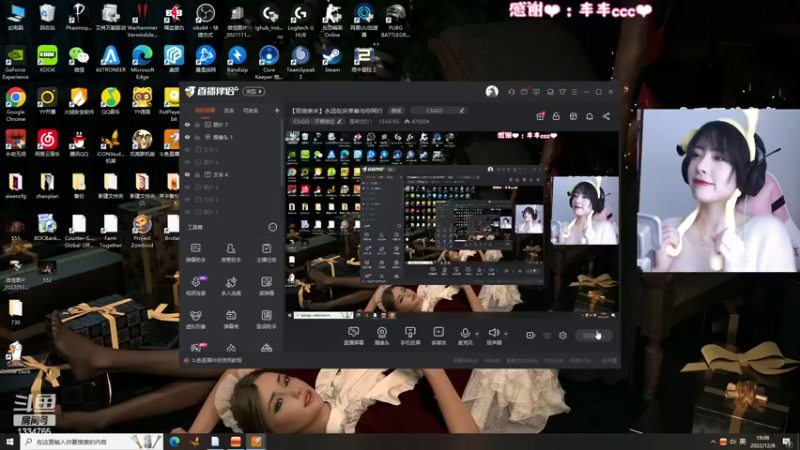Viewport: 800px width, 450px height.
Task: Toggle the preview eye icon beside settings
Action: pyautogui.click(x=547, y=335)
